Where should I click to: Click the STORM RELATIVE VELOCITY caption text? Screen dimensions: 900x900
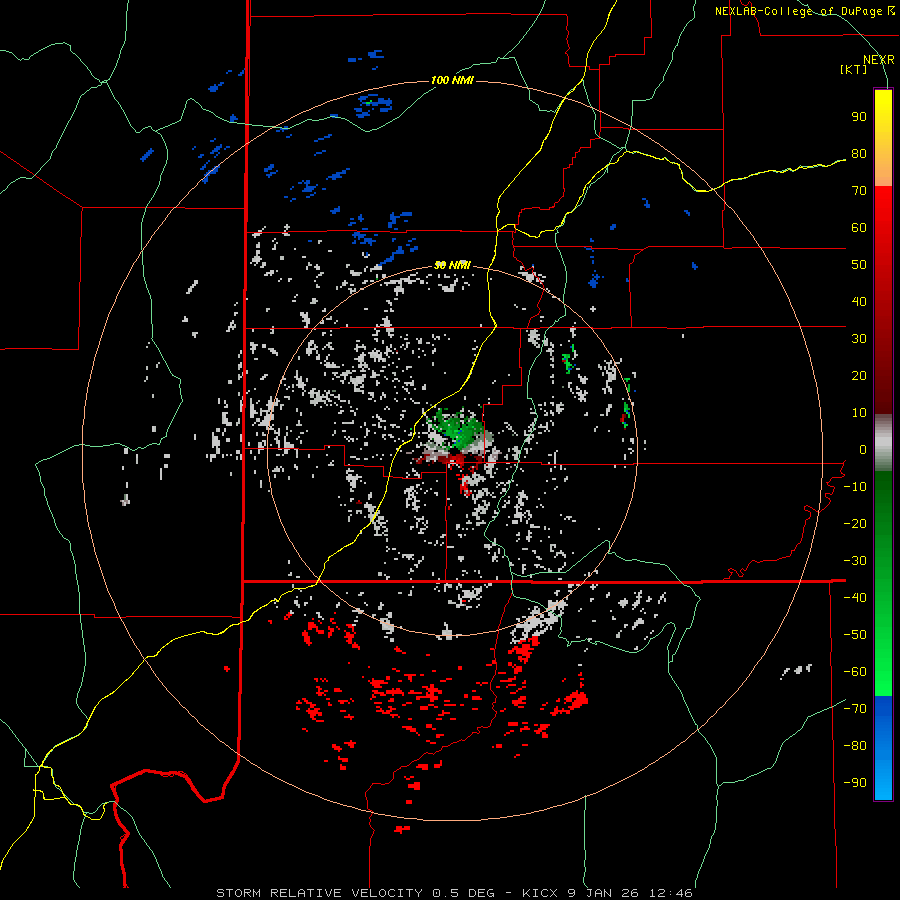[319, 893]
